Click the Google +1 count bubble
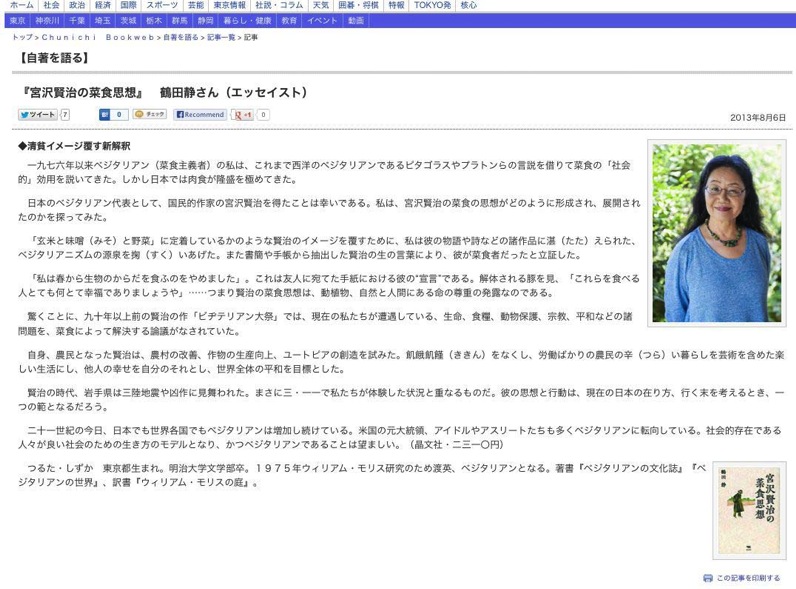The image size is (796, 589). (263, 115)
